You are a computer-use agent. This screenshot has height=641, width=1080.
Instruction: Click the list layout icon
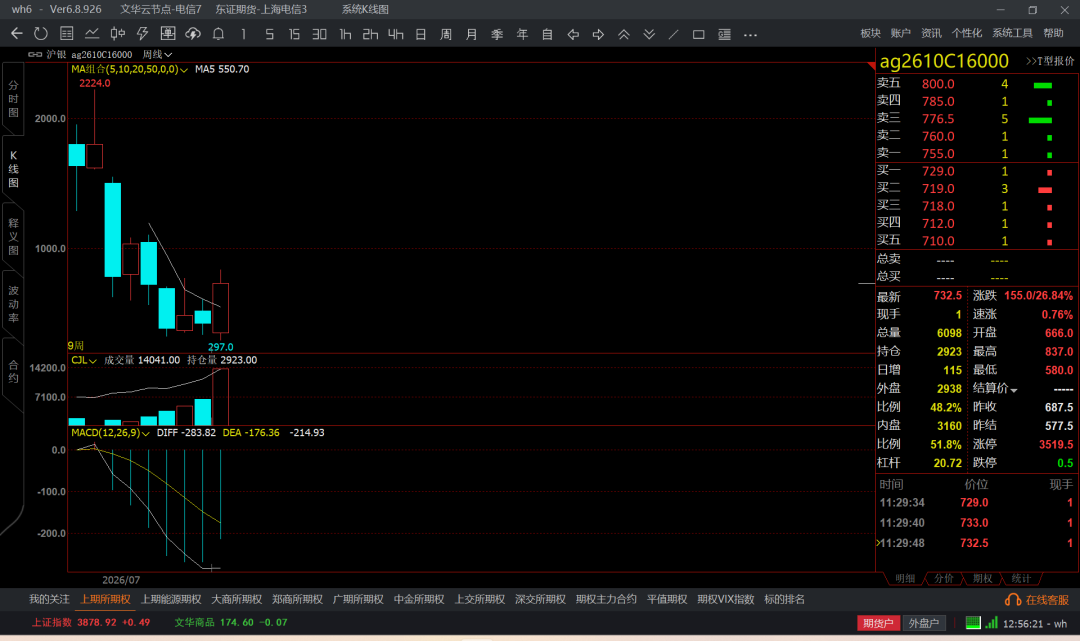click(725, 34)
